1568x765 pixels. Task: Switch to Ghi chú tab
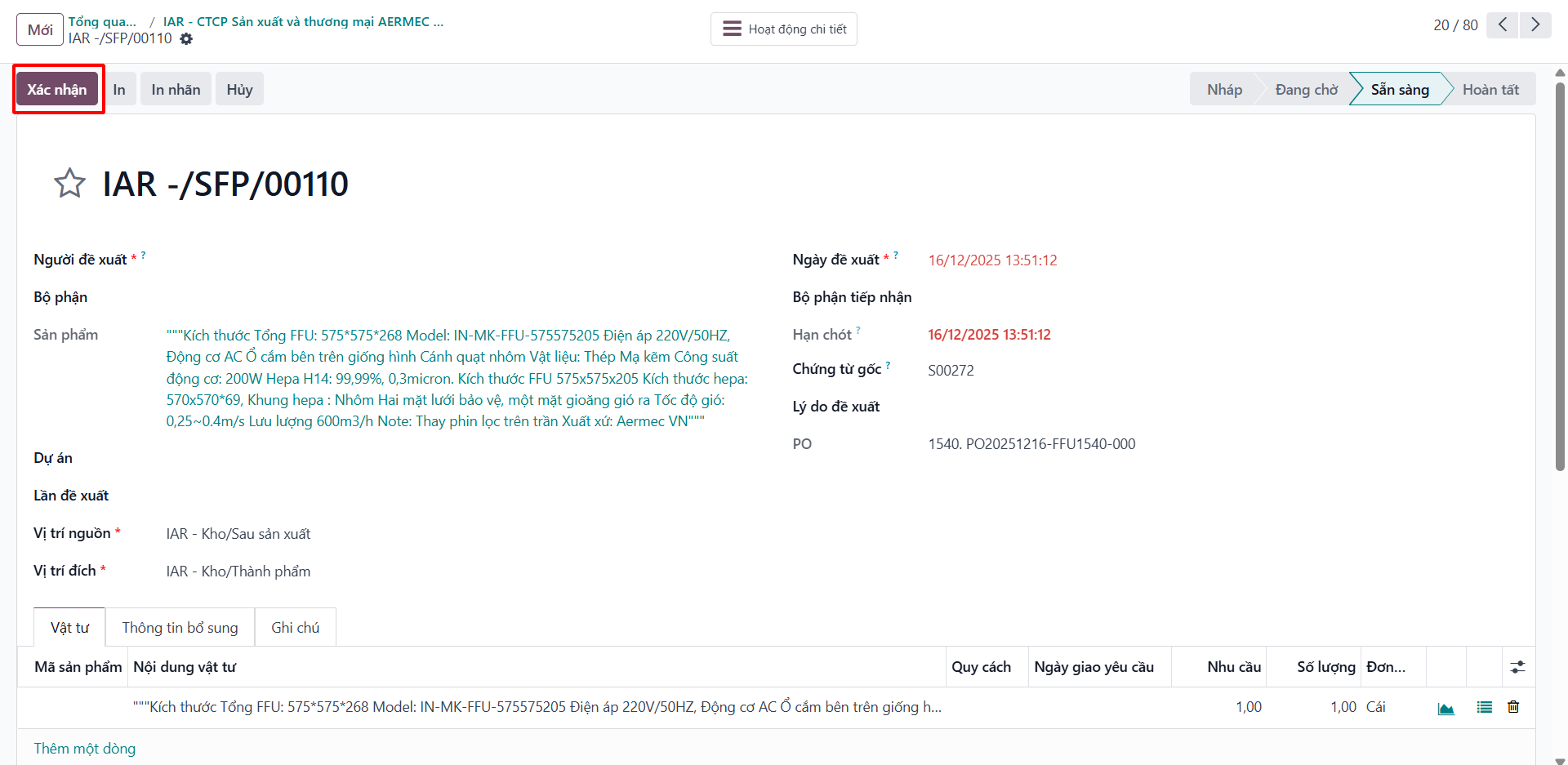[295, 628]
